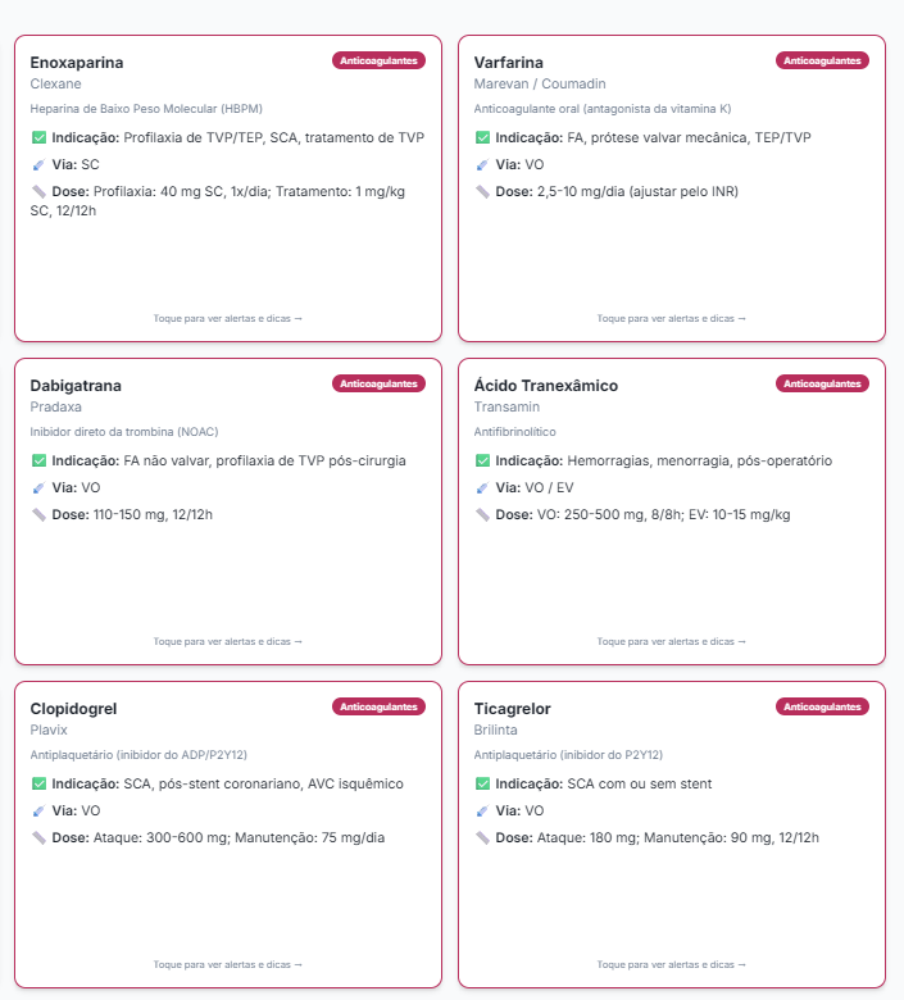Screen dimensions: 904x1000
Task: Expand alerts and tips in Ticagrelor card
Action: pyautogui.click(x=672, y=965)
